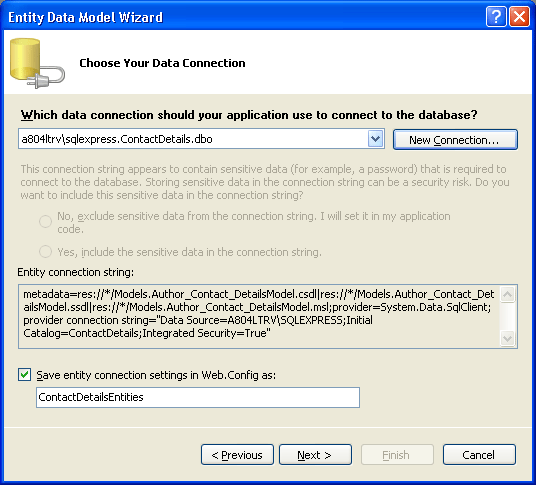This screenshot has height=485, width=536.
Task: Proceed with the Next button
Action: (315, 455)
